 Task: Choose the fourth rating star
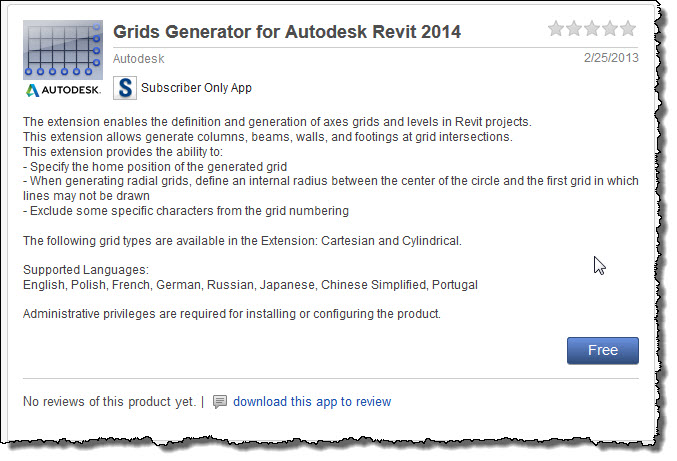(610, 29)
